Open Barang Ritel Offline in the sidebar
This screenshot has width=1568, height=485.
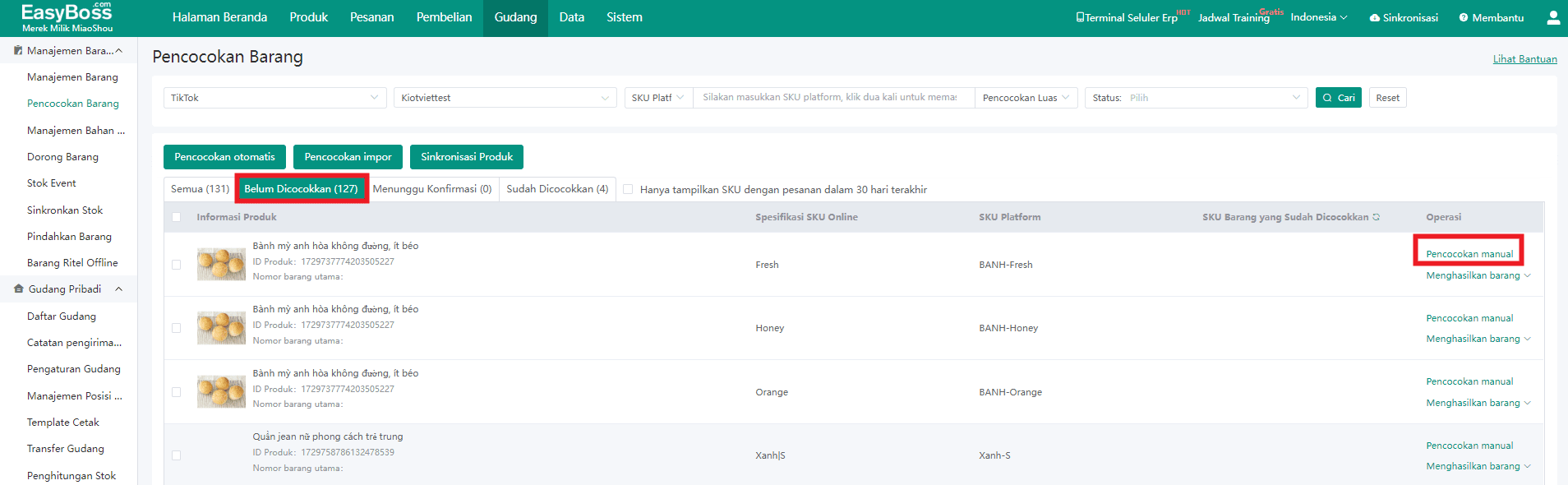coord(72,263)
